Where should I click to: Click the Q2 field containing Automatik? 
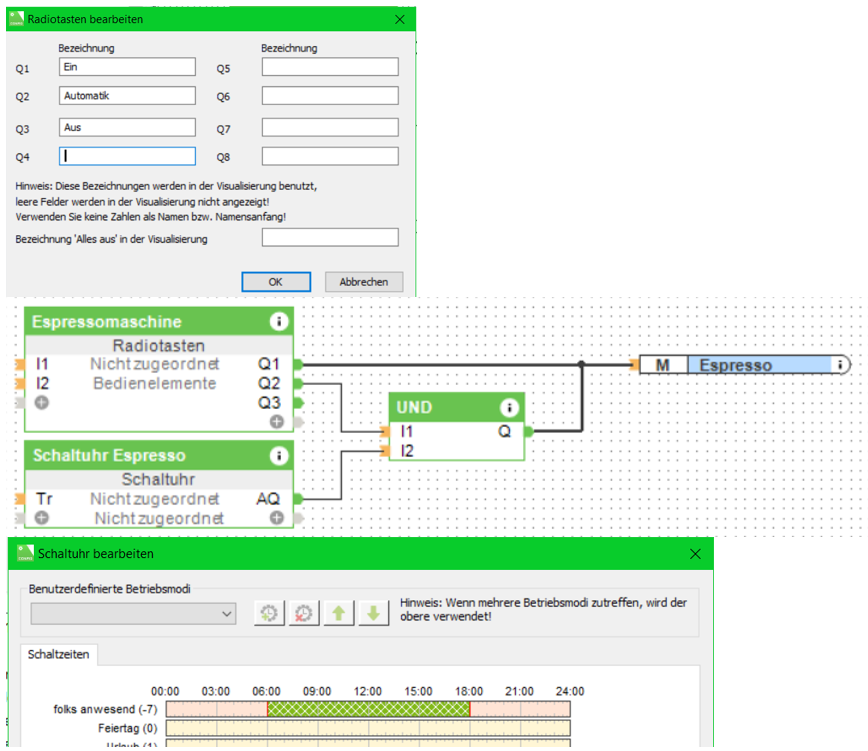point(127,96)
